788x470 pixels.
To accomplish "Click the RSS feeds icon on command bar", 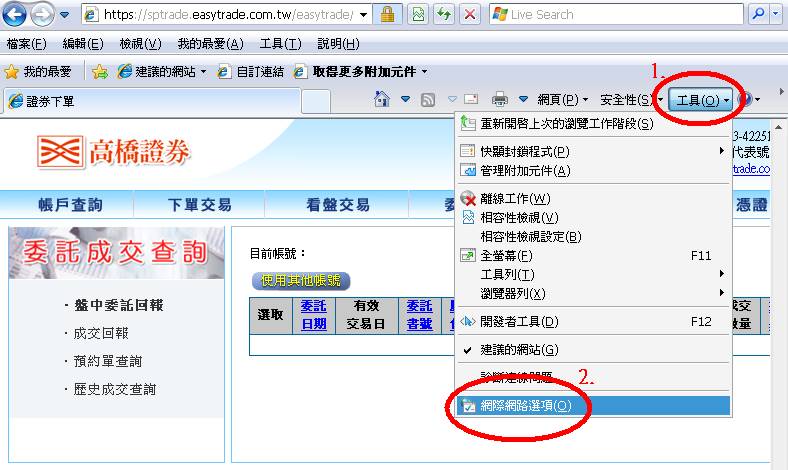I will (x=428, y=99).
